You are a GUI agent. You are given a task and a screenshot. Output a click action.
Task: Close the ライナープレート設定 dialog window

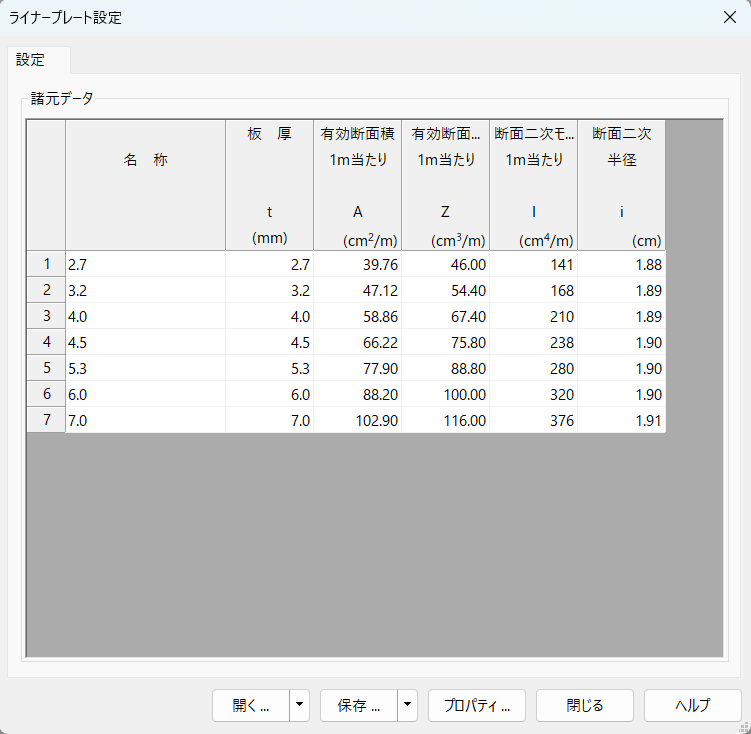pyautogui.click(x=728, y=18)
